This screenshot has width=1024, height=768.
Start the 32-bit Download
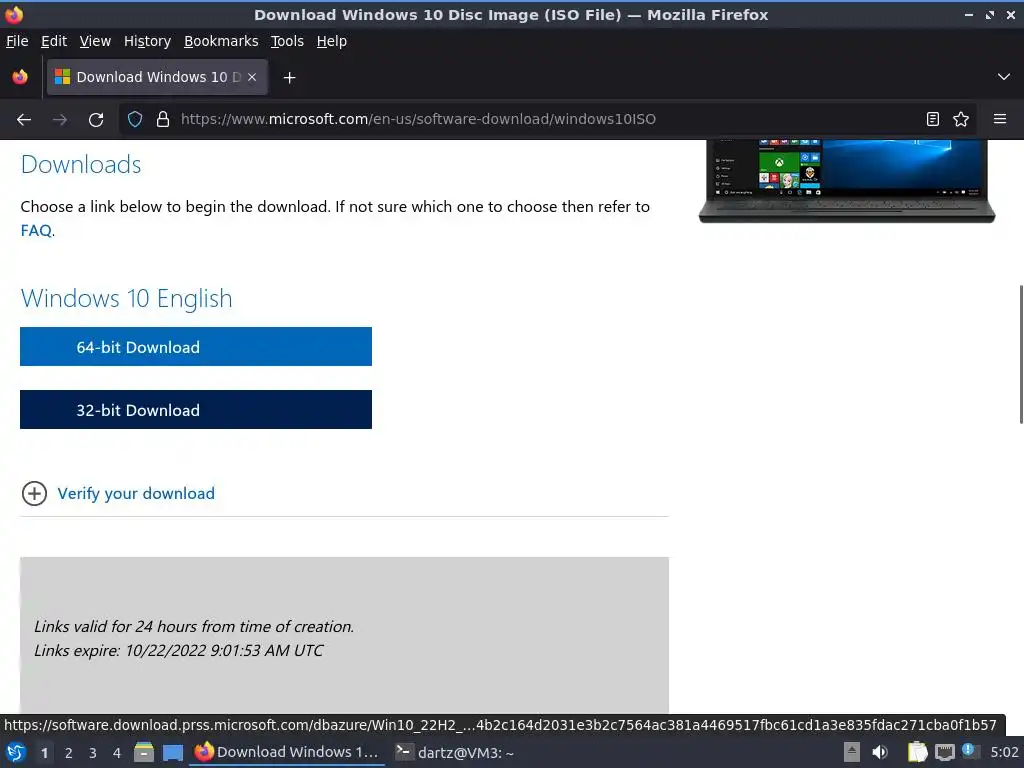pyautogui.click(x=196, y=409)
